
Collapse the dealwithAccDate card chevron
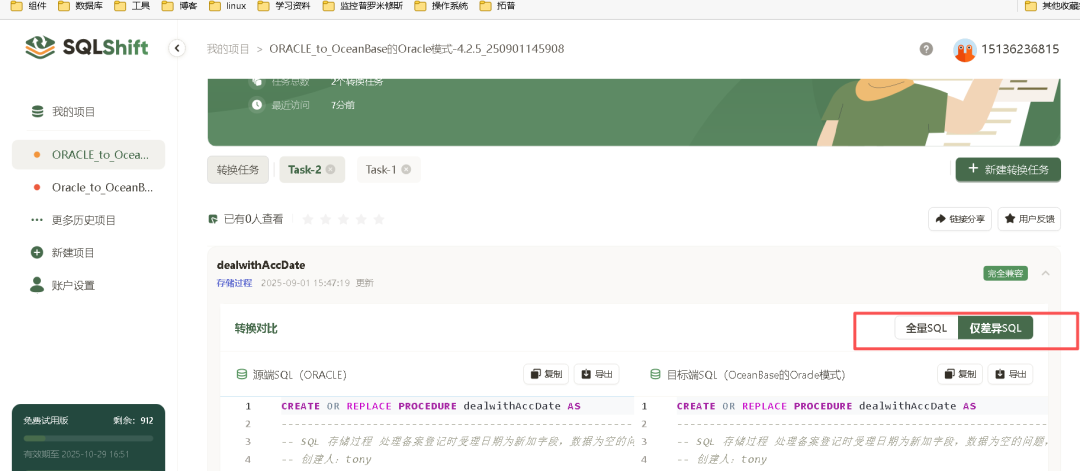(1046, 273)
